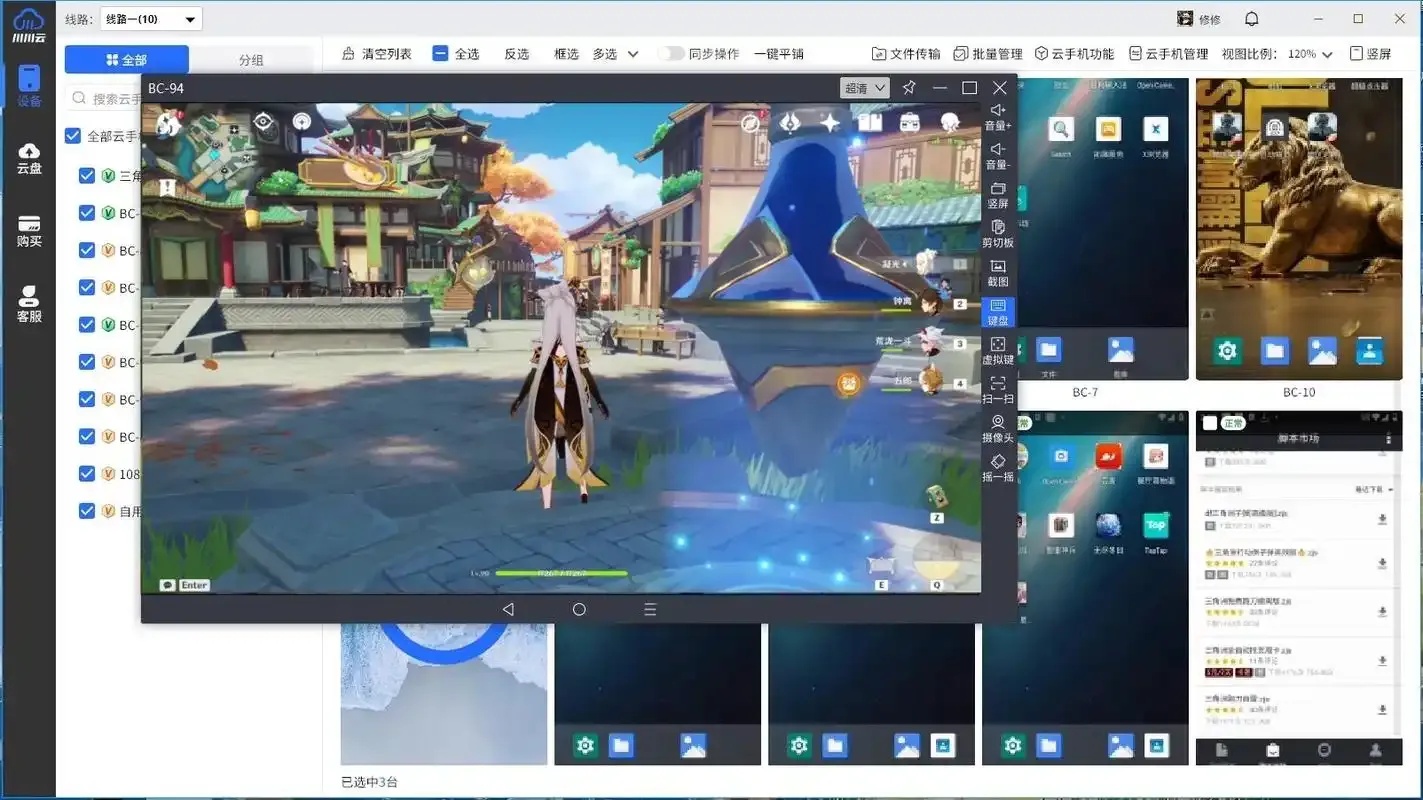
Task: Trigger the 摇一摇 shake tool
Action: click(998, 468)
